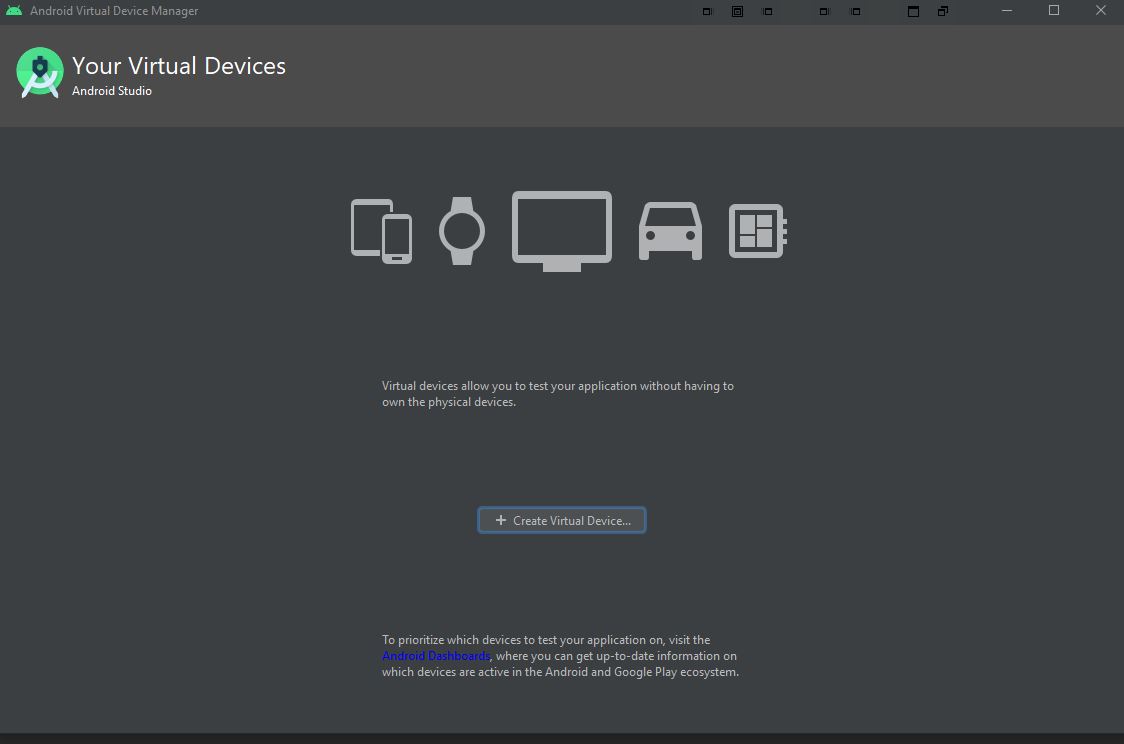This screenshot has width=1124, height=744.
Task: Select the Wear OS watch icon
Action: [x=462, y=231]
